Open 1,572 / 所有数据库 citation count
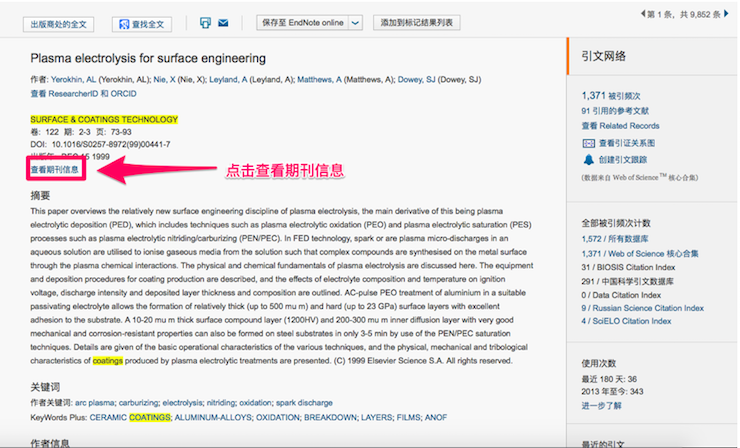 click(620, 239)
